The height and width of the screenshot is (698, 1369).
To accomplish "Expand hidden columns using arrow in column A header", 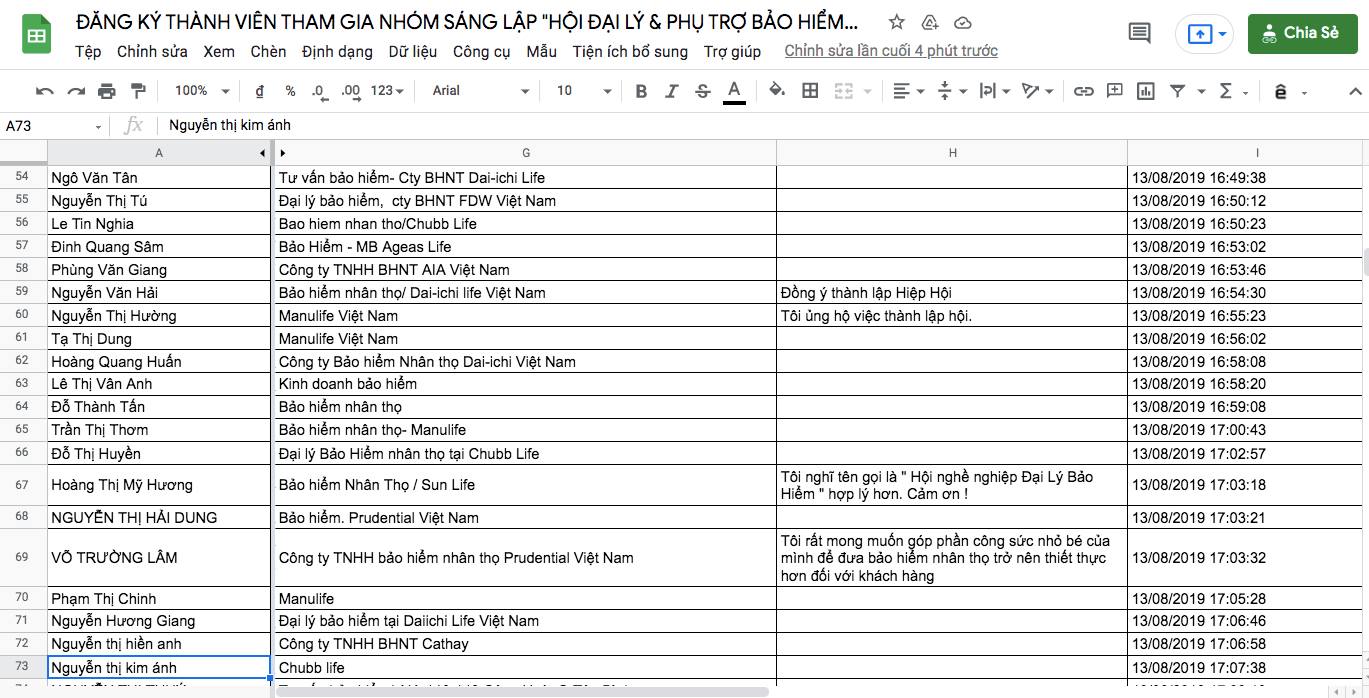I will point(262,153).
